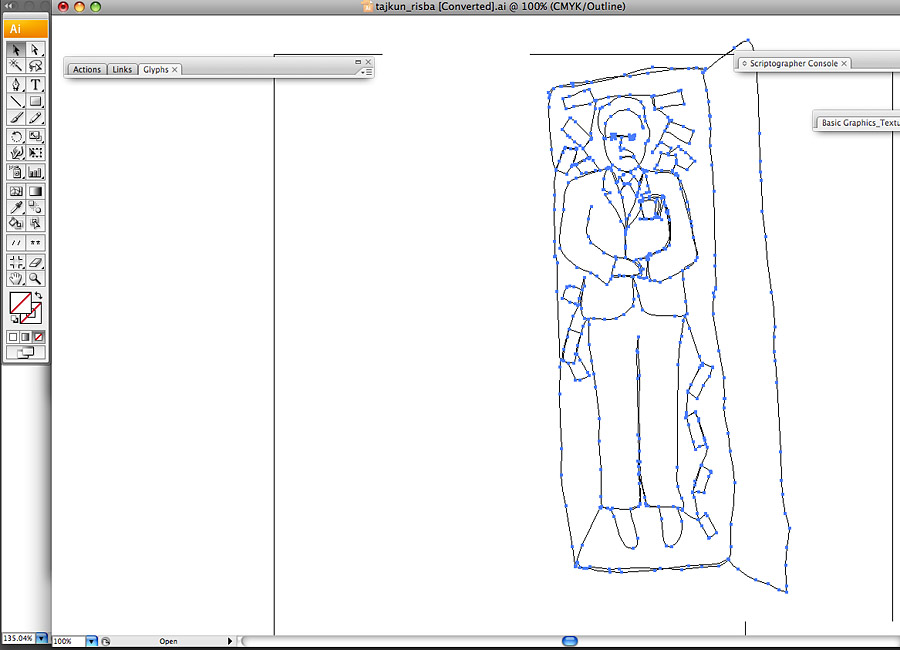Switch to the Actions tab
Image resolution: width=900 pixels, height=650 pixels.
pyautogui.click(x=87, y=70)
